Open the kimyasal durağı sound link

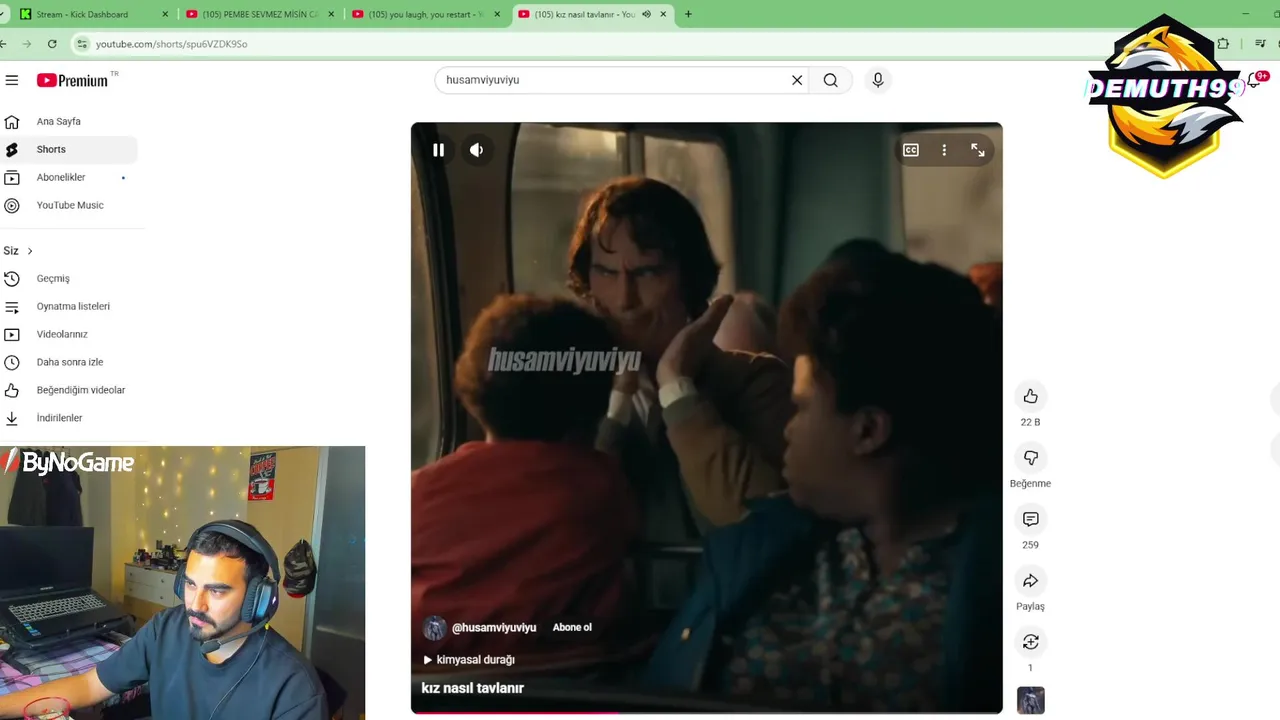coord(469,660)
